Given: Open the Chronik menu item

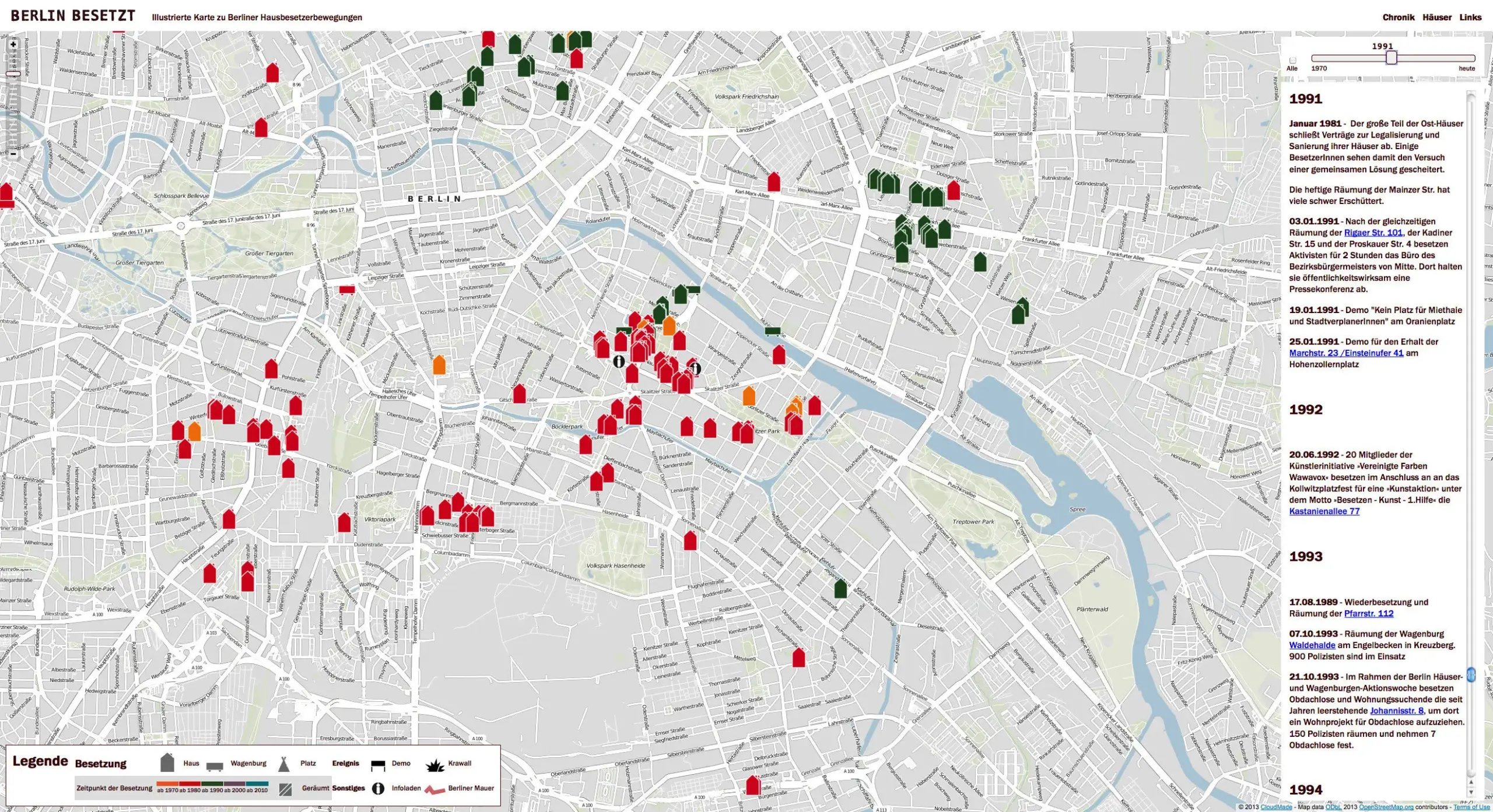Looking at the screenshot, I should pos(1398,17).
